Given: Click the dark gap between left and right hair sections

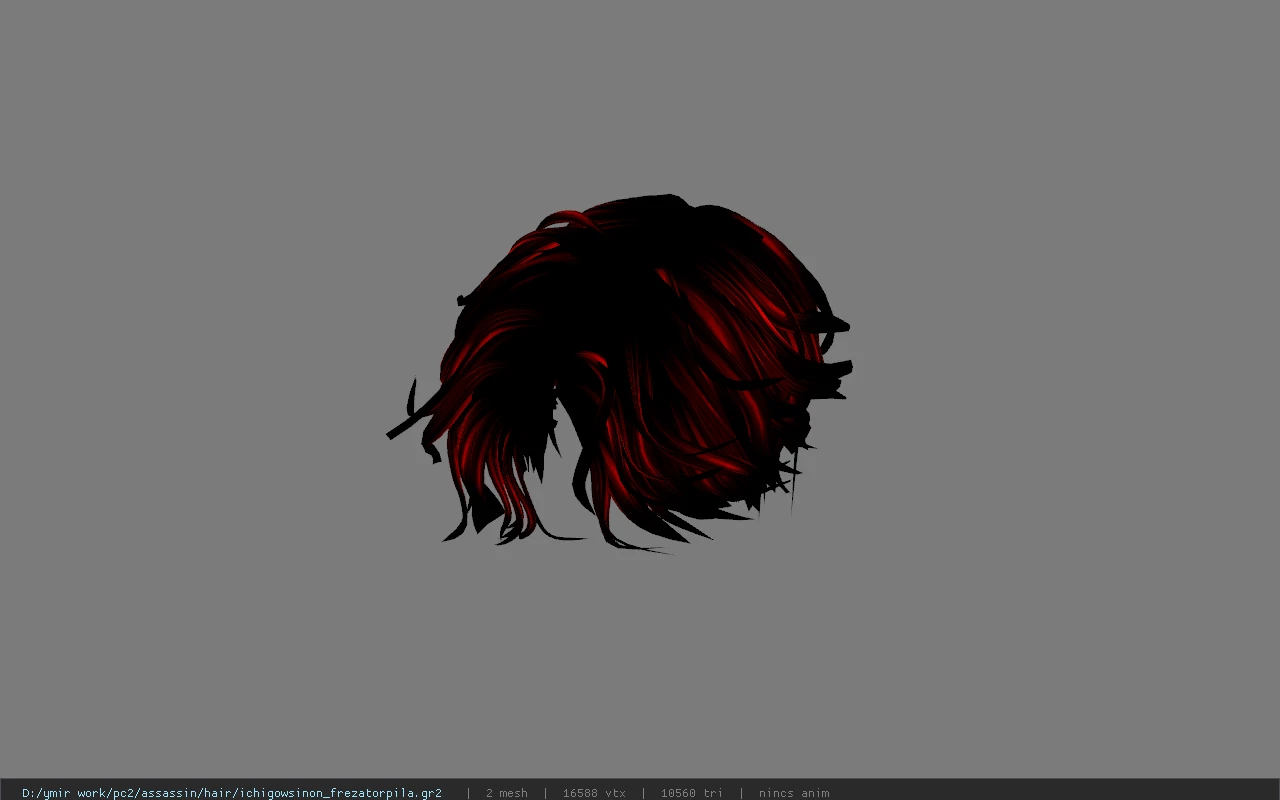Looking at the screenshot, I should (565, 440).
